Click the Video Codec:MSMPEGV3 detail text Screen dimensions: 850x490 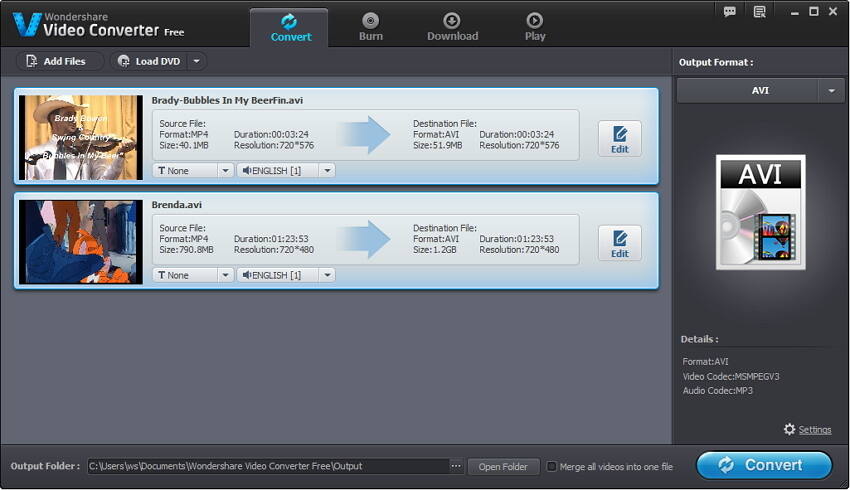point(731,376)
